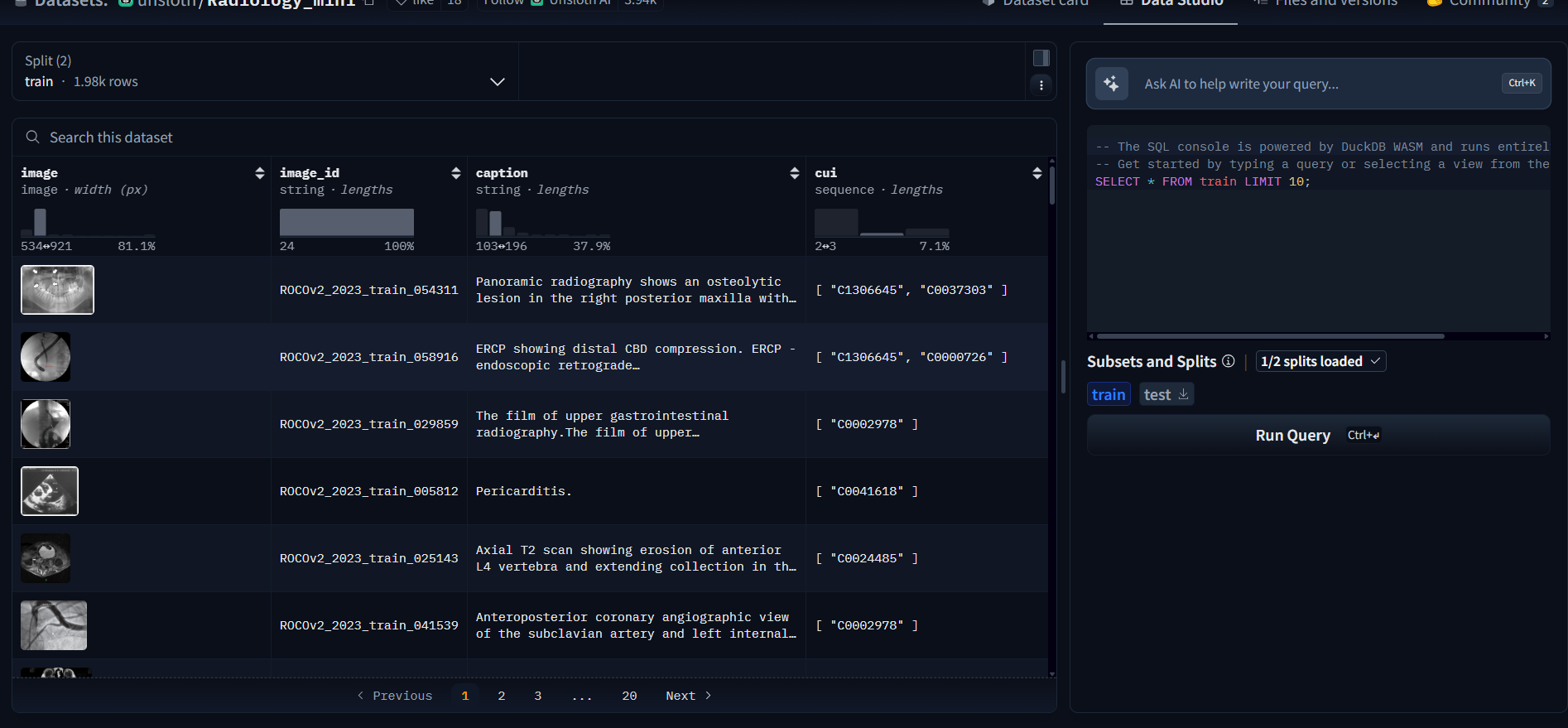This screenshot has height=728, width=1568.
Task: Click the AI sparkle icon in query box
Action: click(1111, 84)
